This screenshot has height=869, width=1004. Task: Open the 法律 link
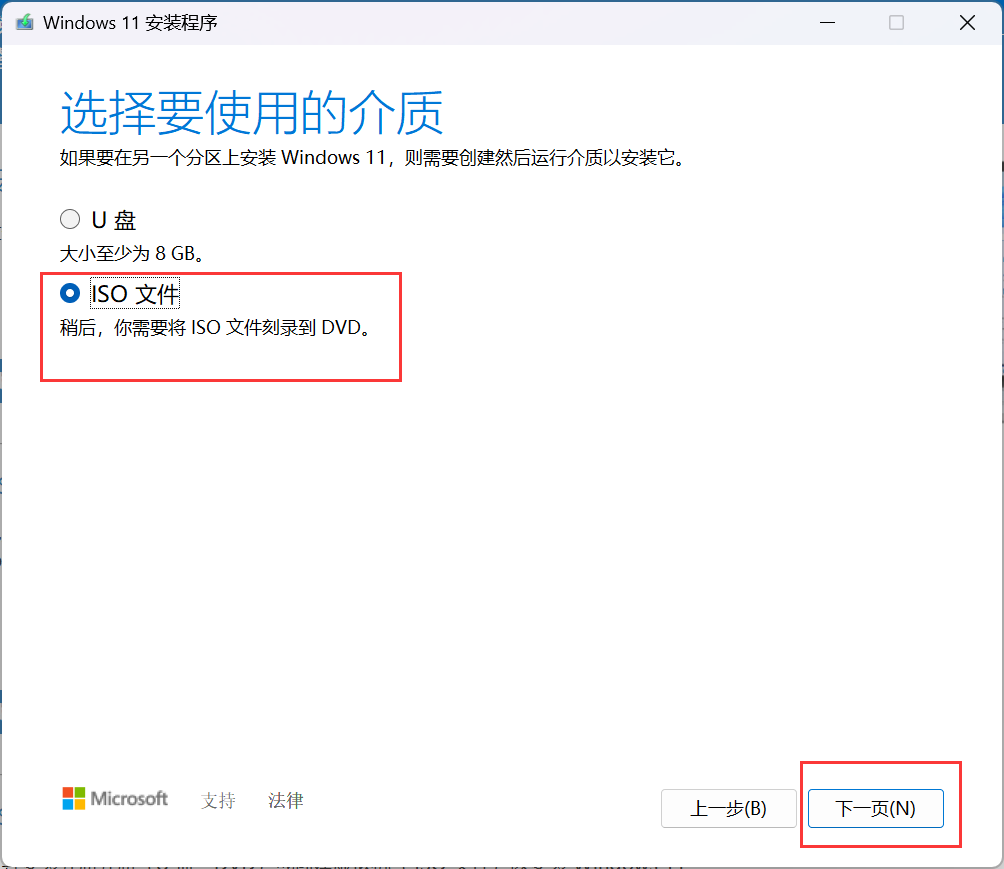pos(286,800)
